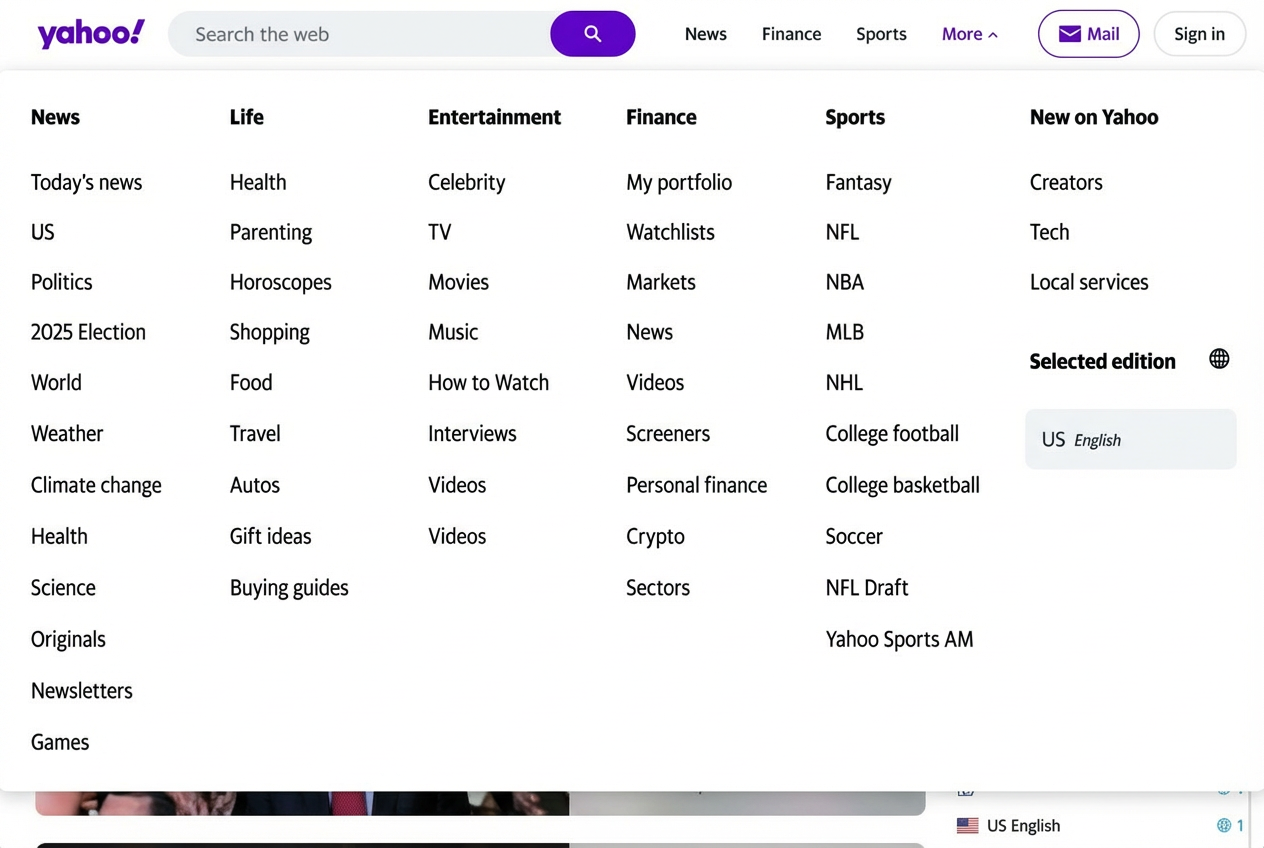
Task: Open the Newsletters link
Action: (82, 690)
